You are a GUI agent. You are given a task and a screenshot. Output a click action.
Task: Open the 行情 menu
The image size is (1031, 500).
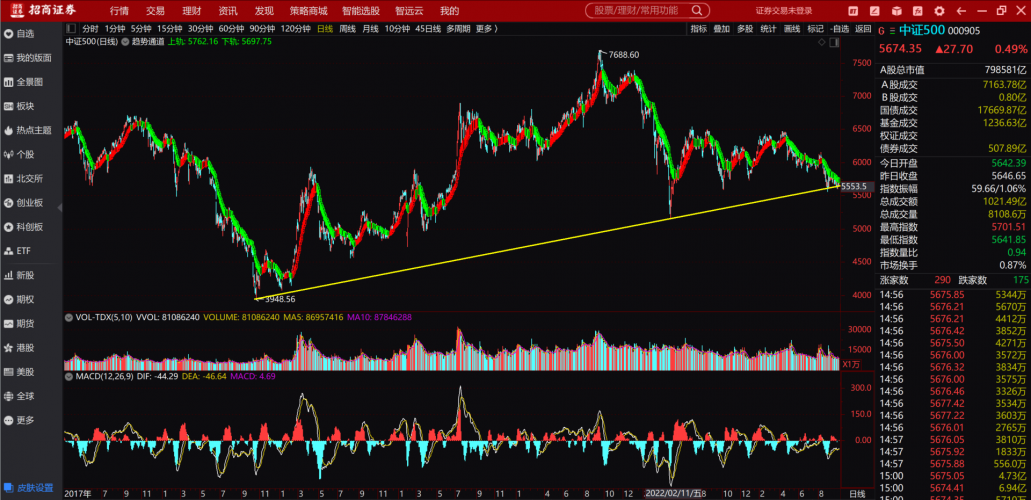click(x=119, y=10)
